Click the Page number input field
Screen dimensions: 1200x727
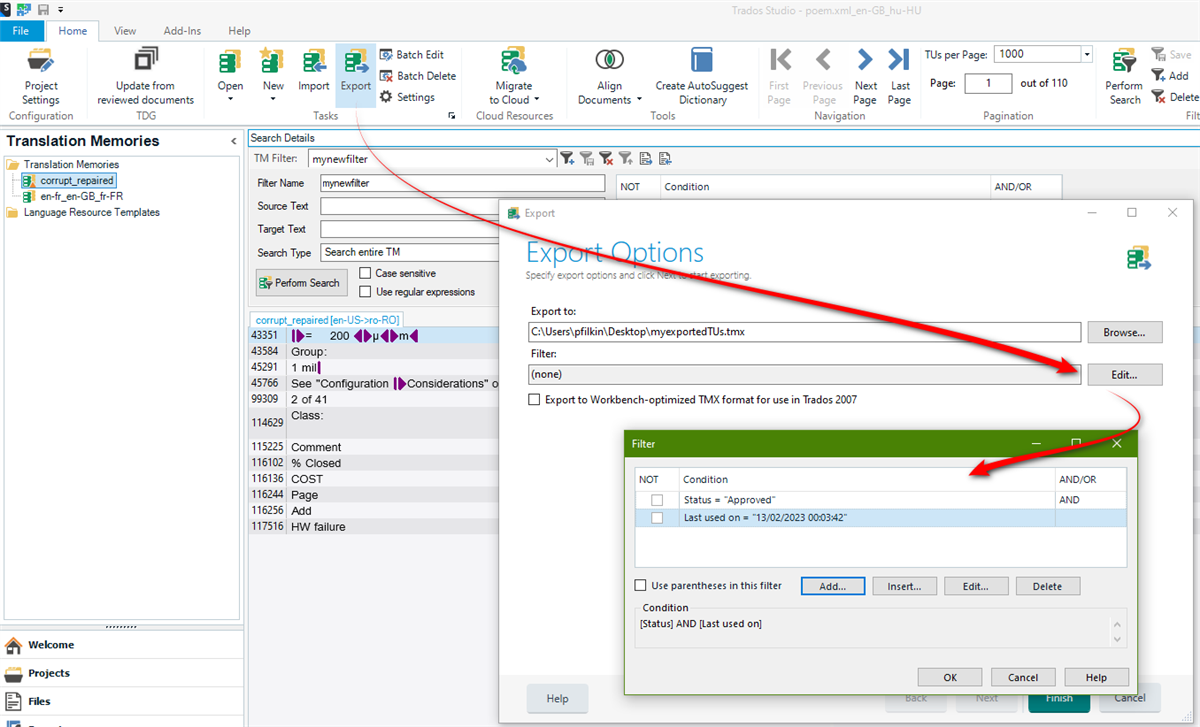coord(988,84)
